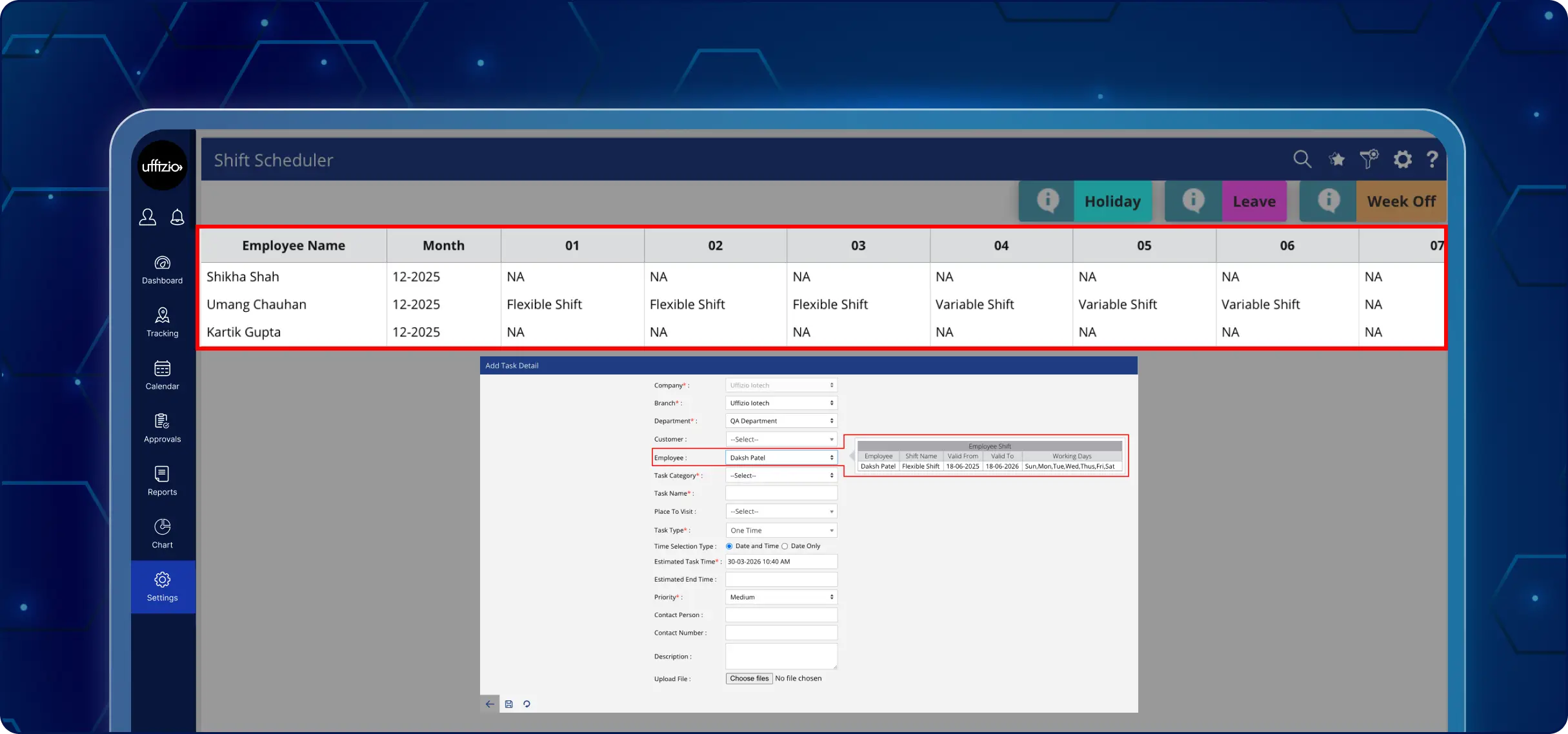1568x734 pixels.
Task: Open favorites star icon in header
Action: [1337, 159]
